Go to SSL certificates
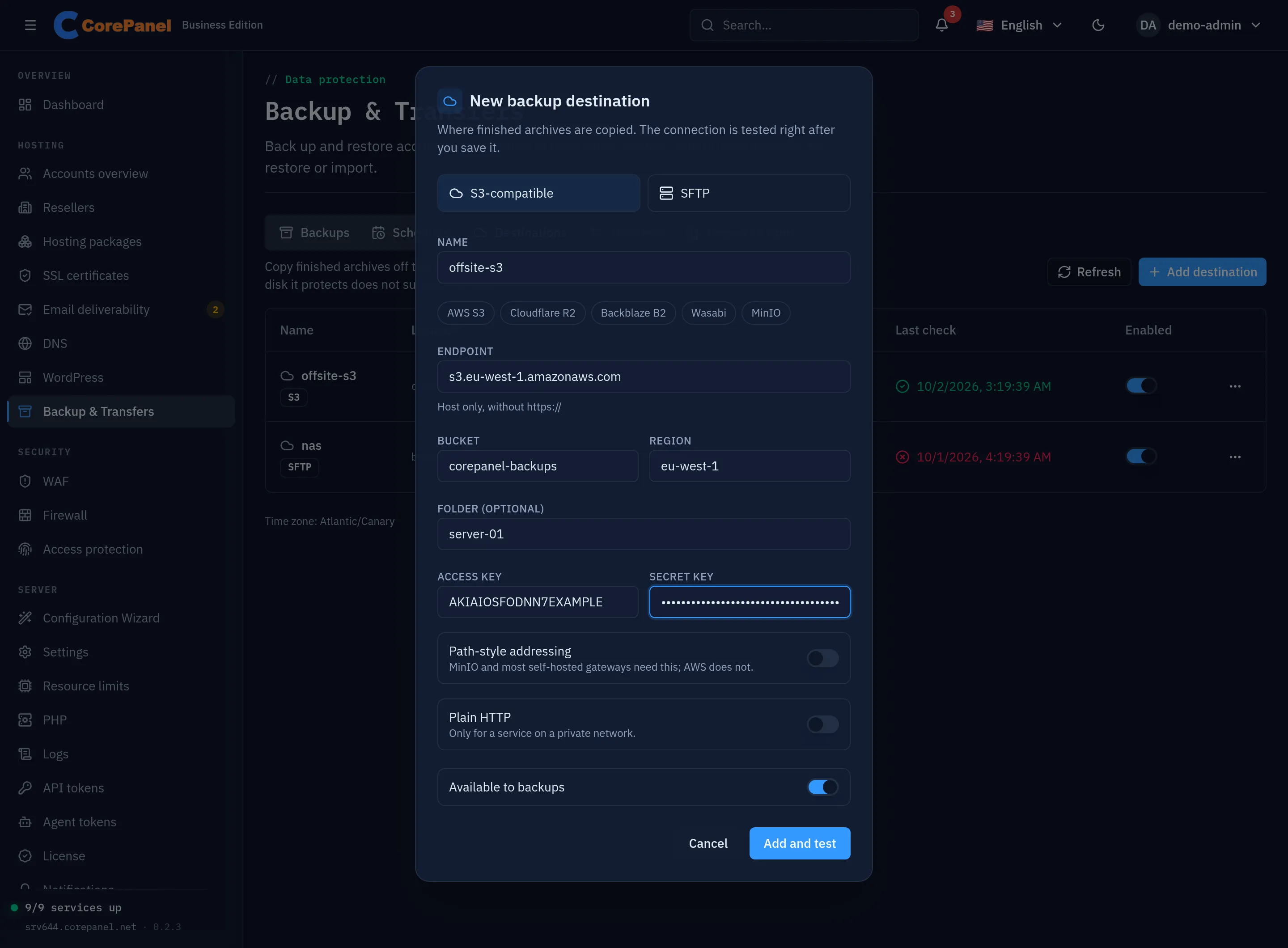1288x948 pixels. coord(121,275)
